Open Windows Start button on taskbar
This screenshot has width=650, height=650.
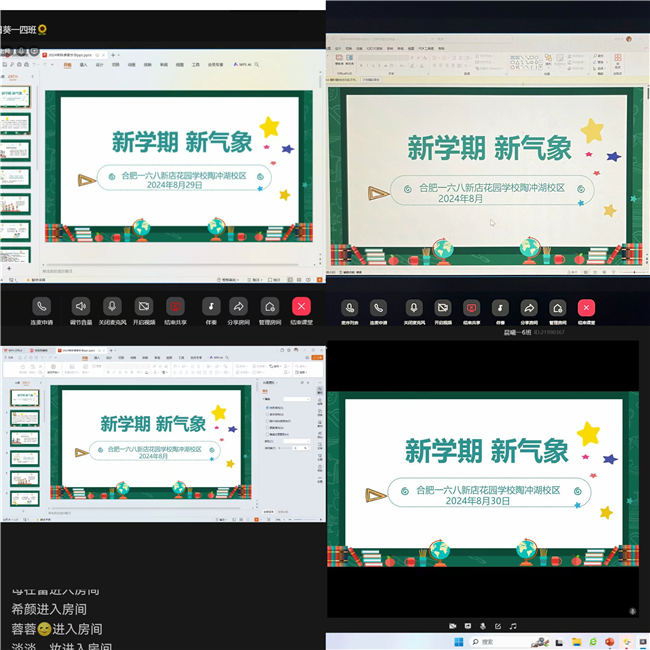(x=458, y=642)
